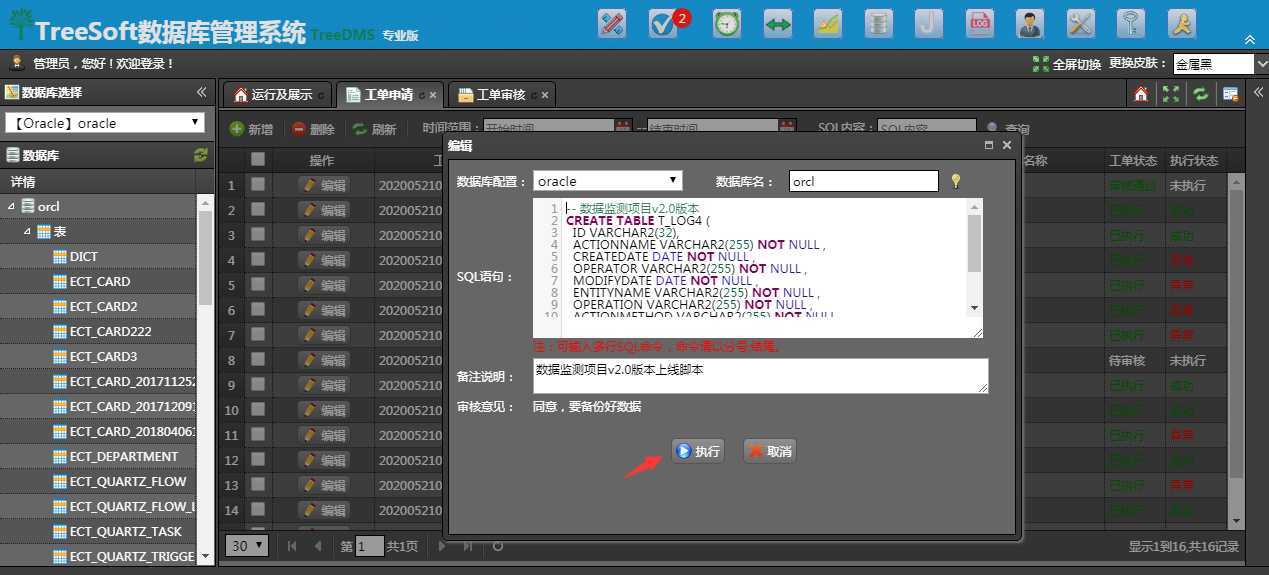Open the green double-arrow data sync icon
The height and width of the screenshot is (575, 1269).
pyautogui.click(x=777, y=23)
